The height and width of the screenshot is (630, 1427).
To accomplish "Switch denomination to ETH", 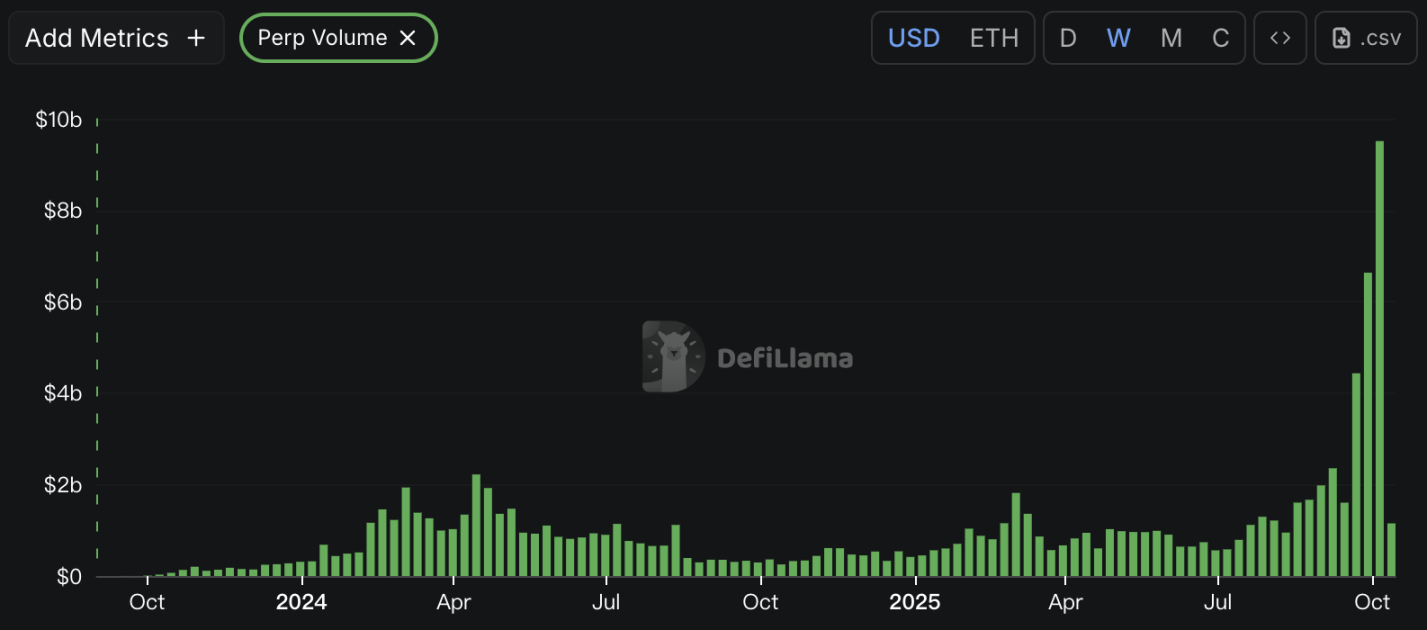I will point(994,38).
